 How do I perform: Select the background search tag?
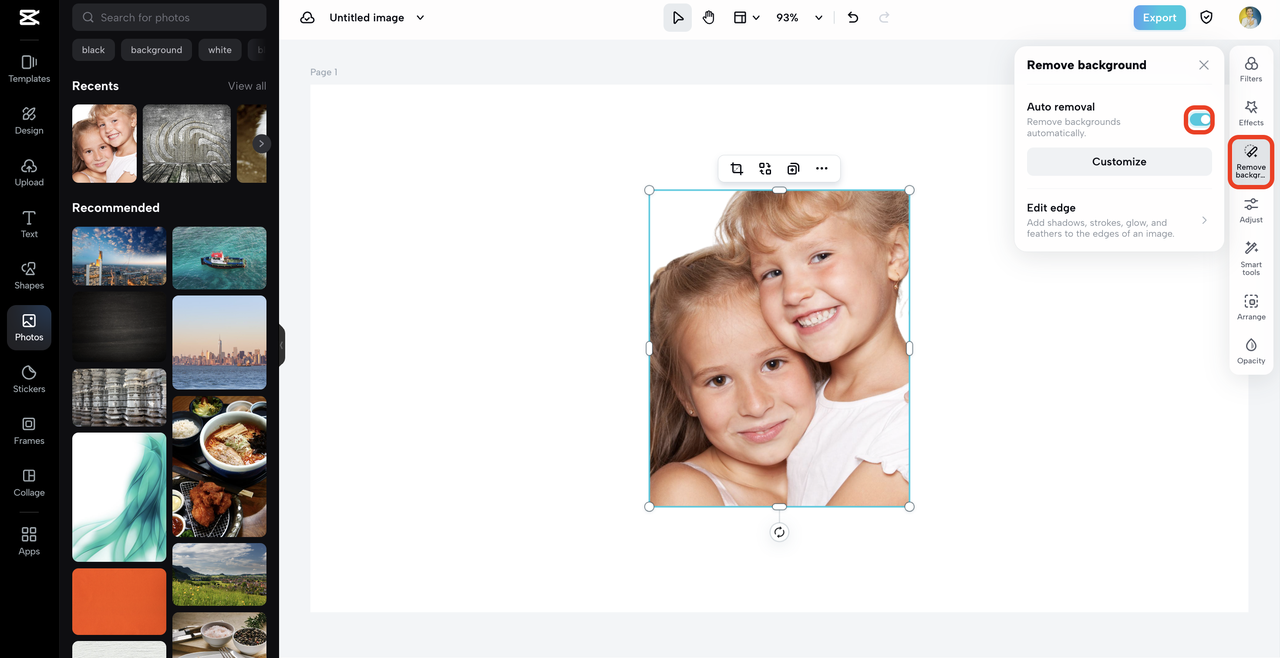click(x=157, y=50)
